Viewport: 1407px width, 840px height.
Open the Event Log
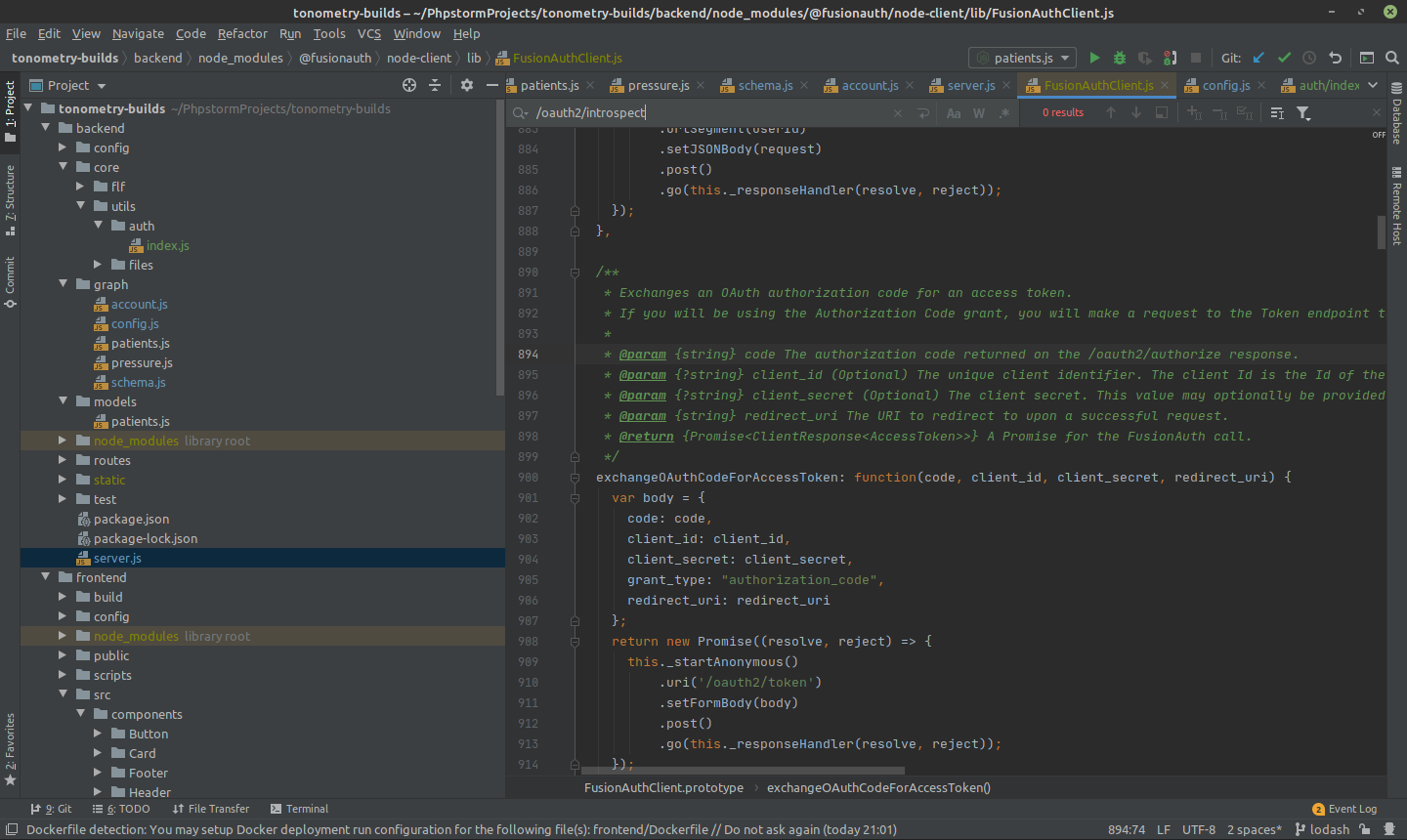coord(1344,809)
